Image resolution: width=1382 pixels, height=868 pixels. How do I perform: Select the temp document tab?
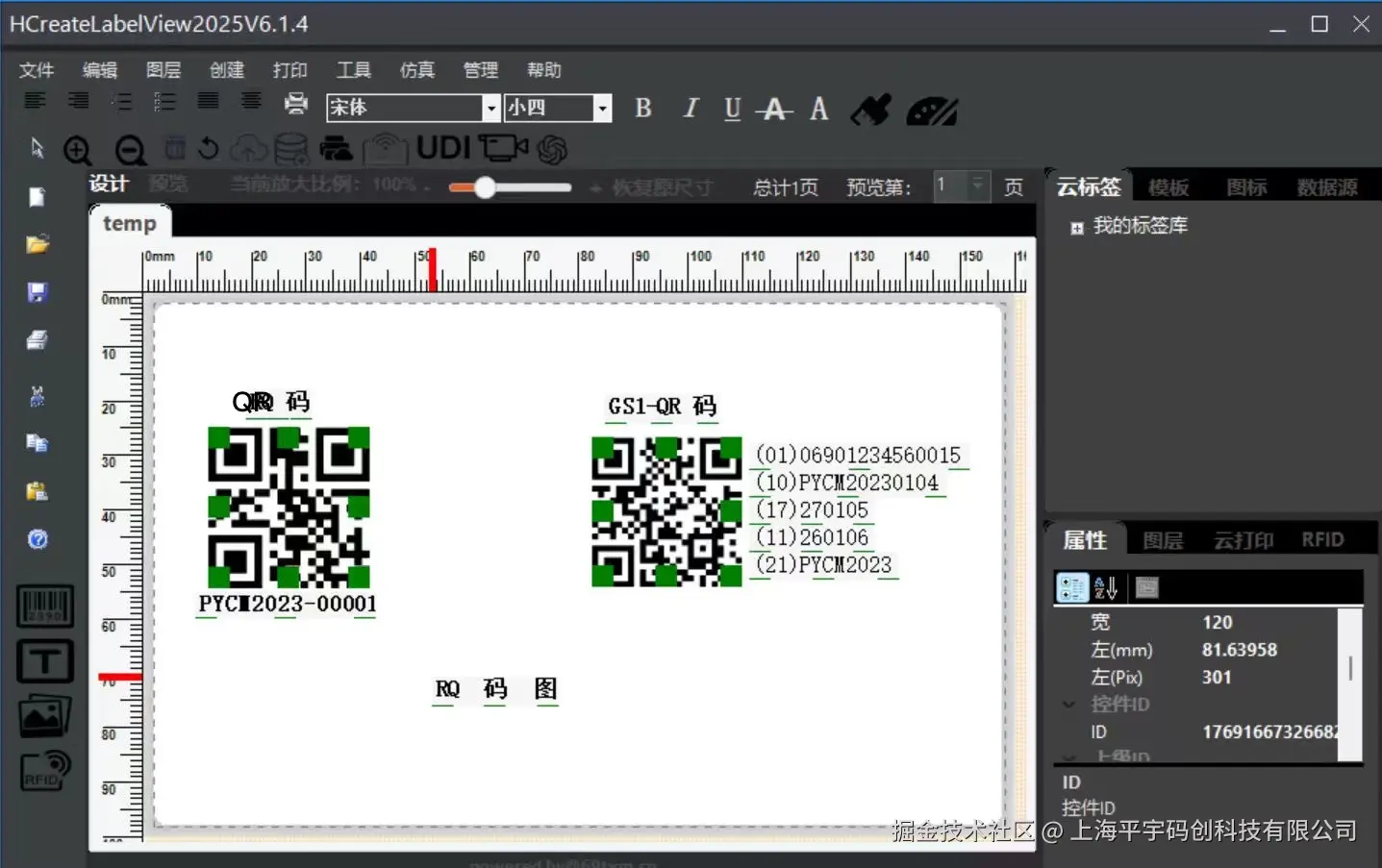130,223
